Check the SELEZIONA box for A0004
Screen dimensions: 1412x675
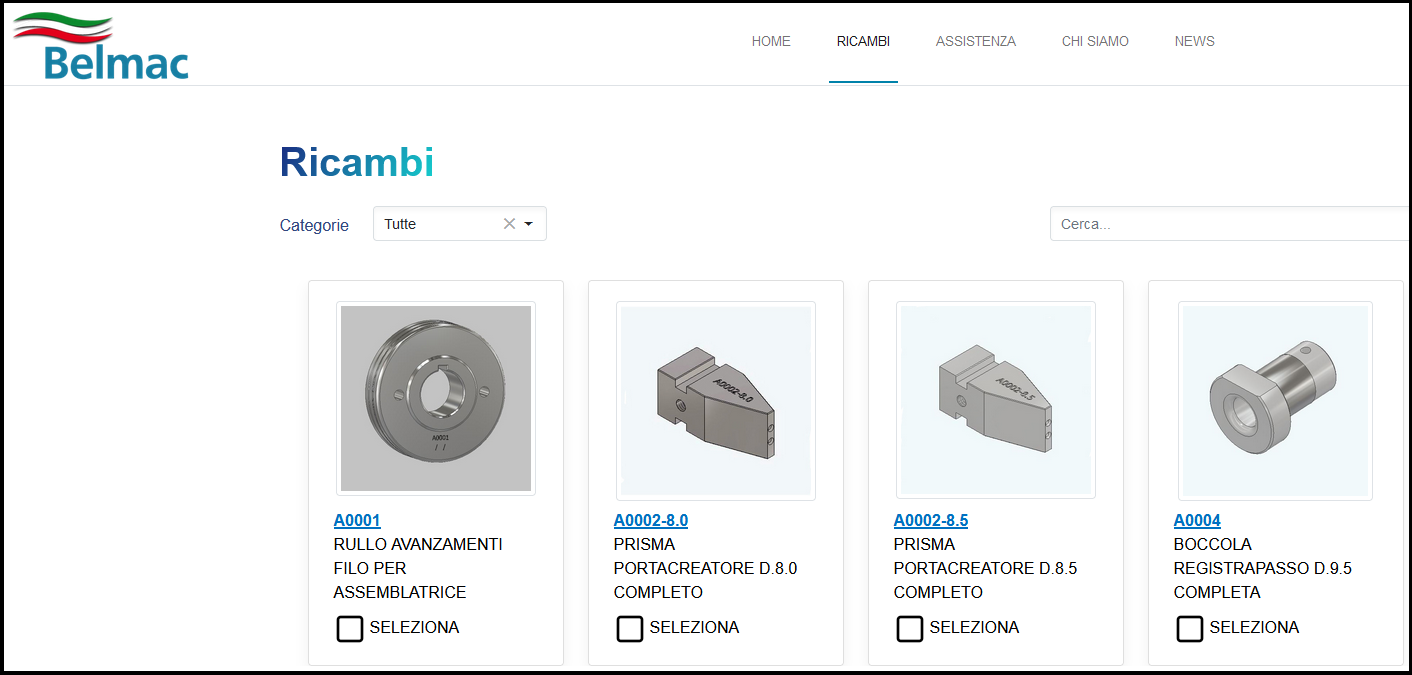(1190, 628)
